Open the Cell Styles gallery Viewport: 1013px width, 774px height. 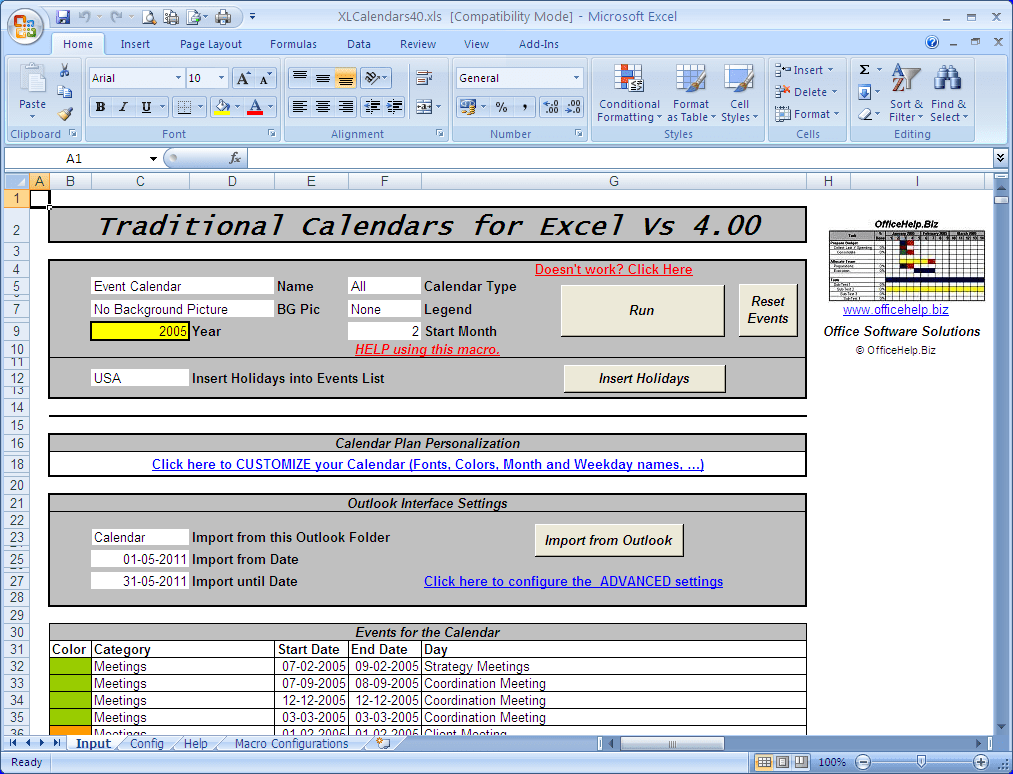[739, 95]
